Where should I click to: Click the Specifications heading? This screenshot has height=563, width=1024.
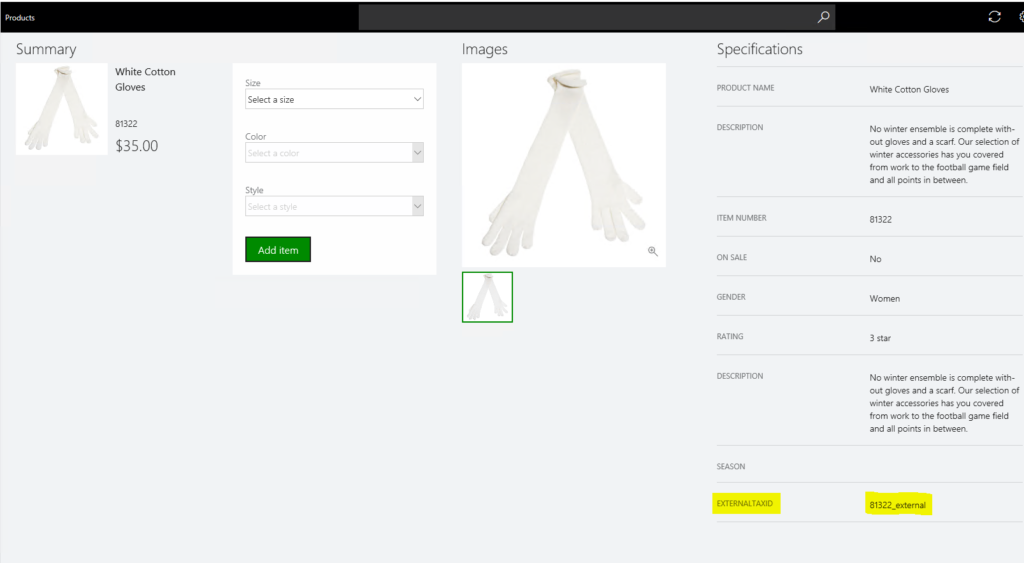pyautogui.click(x=760, y=49)
